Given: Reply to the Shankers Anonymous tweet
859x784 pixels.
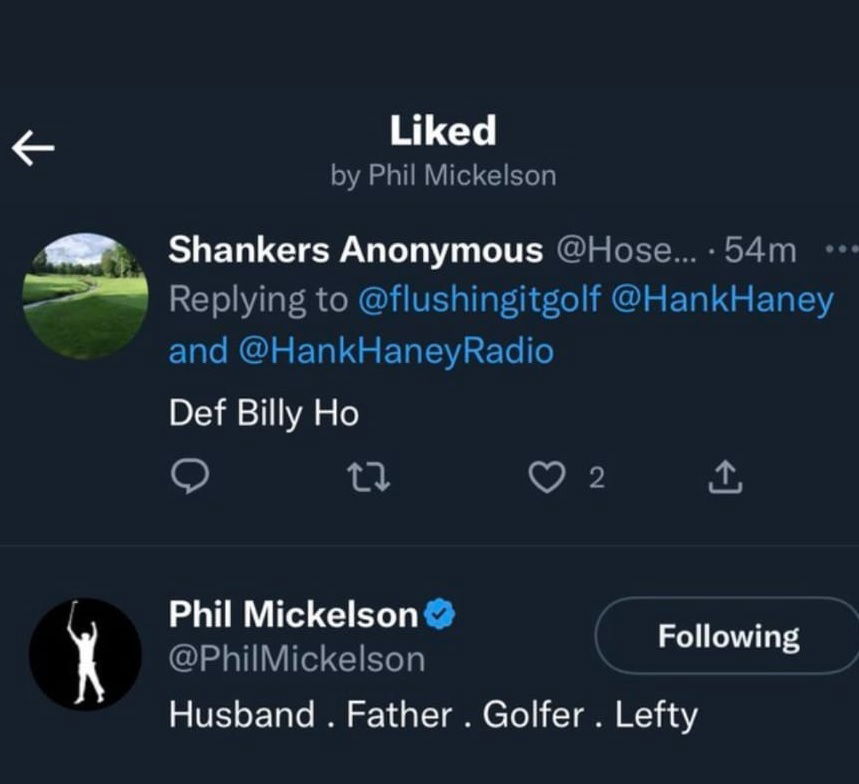Looking at the screenshot, I should point(188,479).
